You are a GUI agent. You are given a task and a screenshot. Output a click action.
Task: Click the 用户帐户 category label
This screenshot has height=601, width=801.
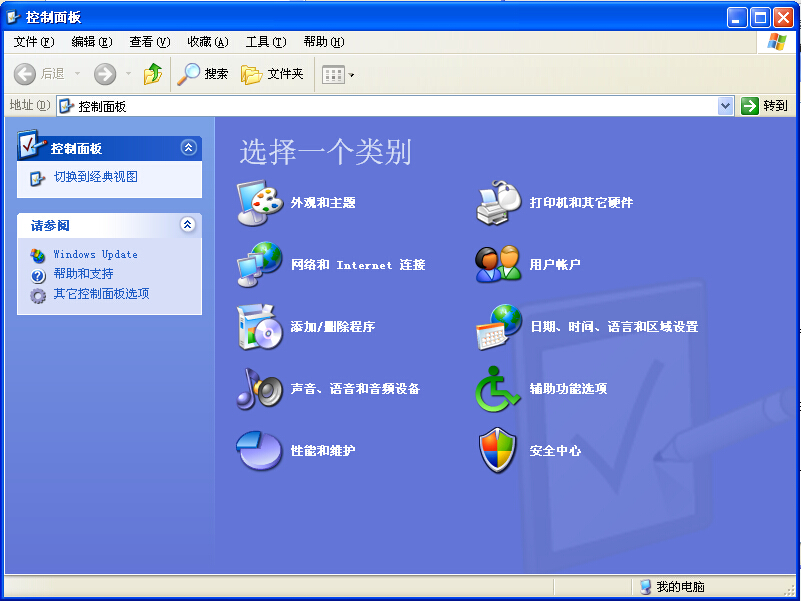point(555,265)
